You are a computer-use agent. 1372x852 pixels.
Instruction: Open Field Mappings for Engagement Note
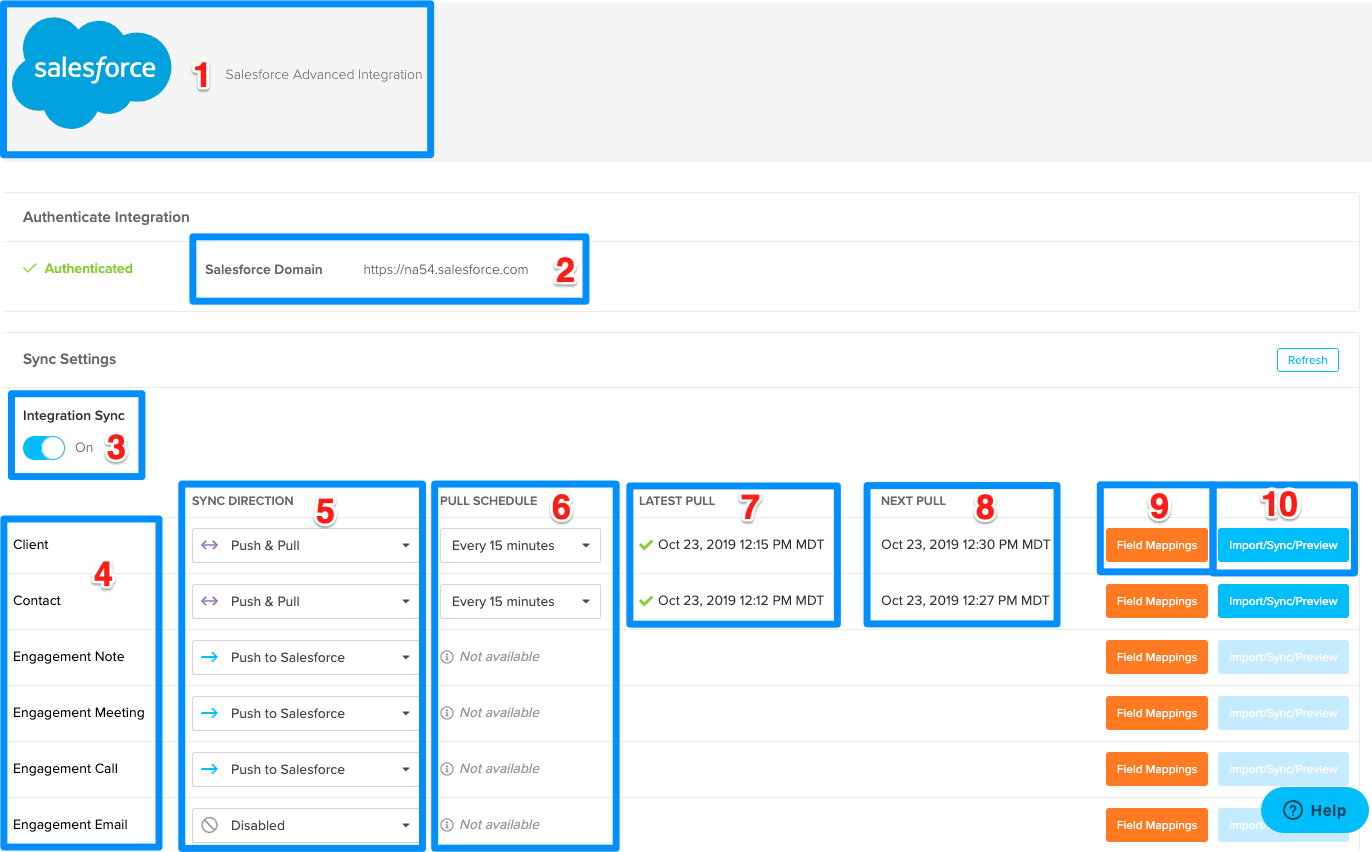tap(1157, 657)
